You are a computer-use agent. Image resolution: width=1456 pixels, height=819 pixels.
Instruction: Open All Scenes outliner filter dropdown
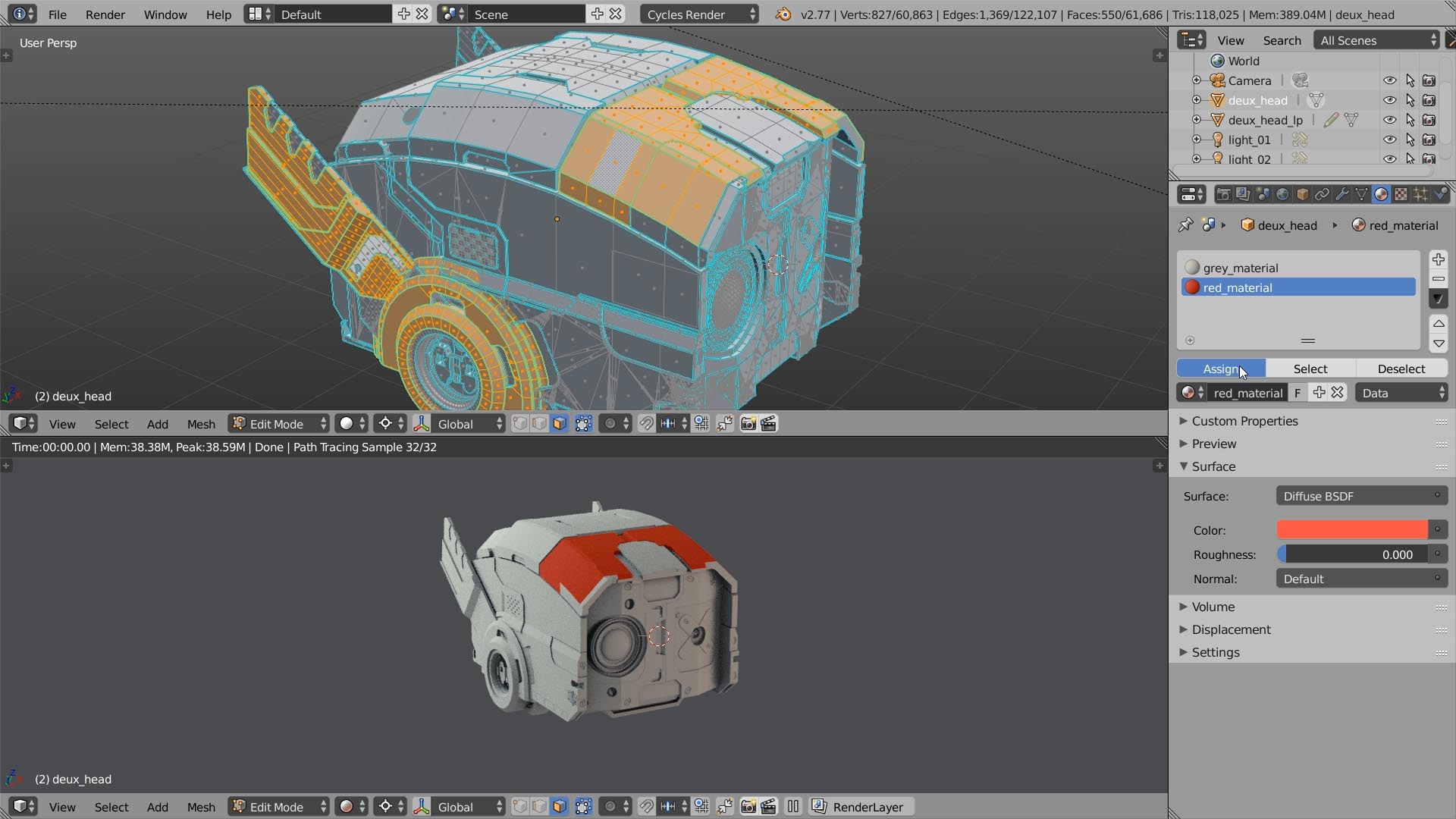click(1377, 40)
